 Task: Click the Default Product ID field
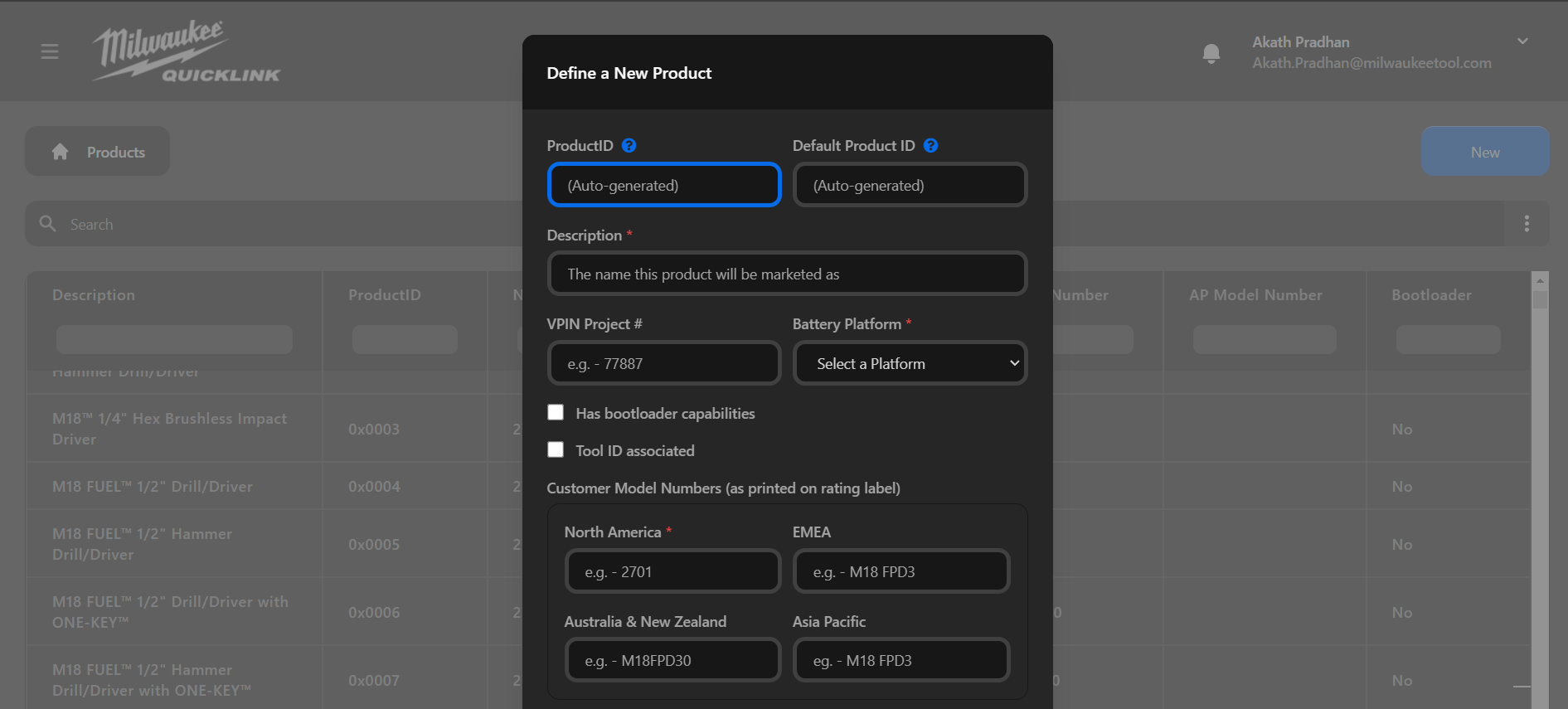(x=910, y=185)
